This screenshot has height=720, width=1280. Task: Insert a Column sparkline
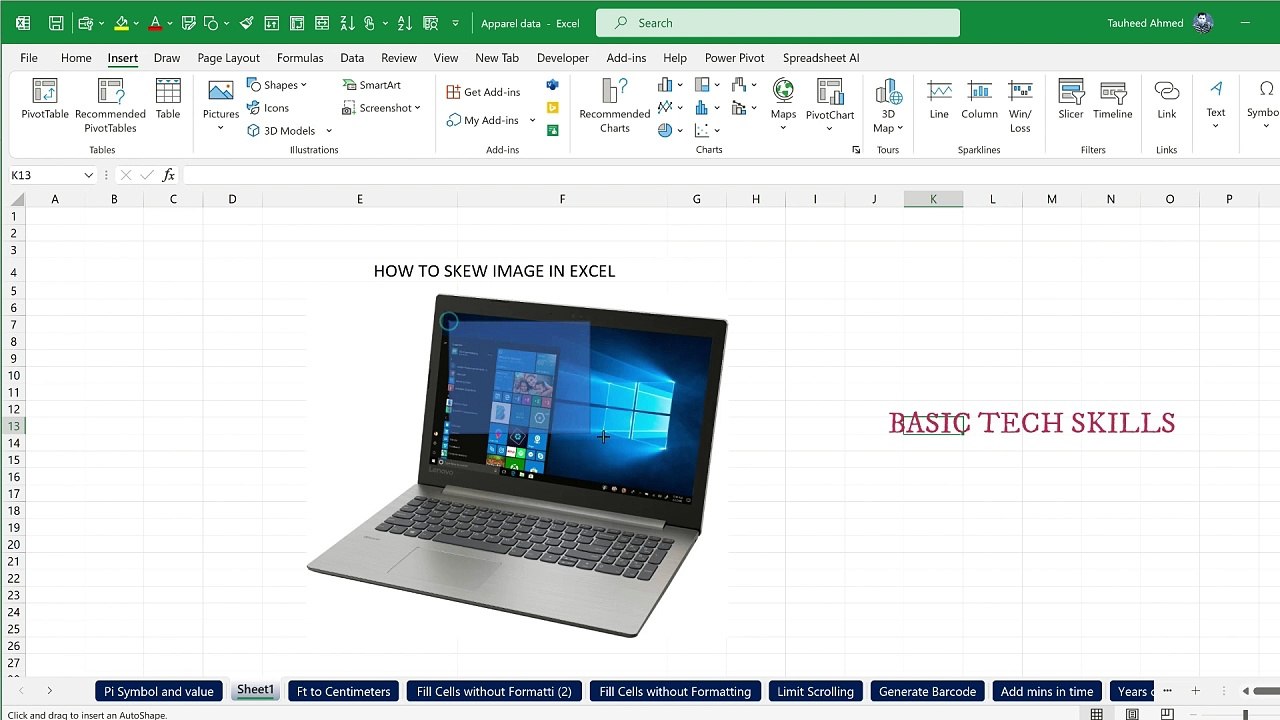tap(980, 100)
